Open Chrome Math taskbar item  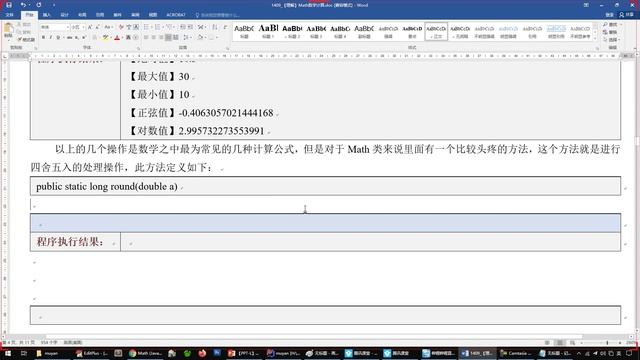click(x=145, y=353)
